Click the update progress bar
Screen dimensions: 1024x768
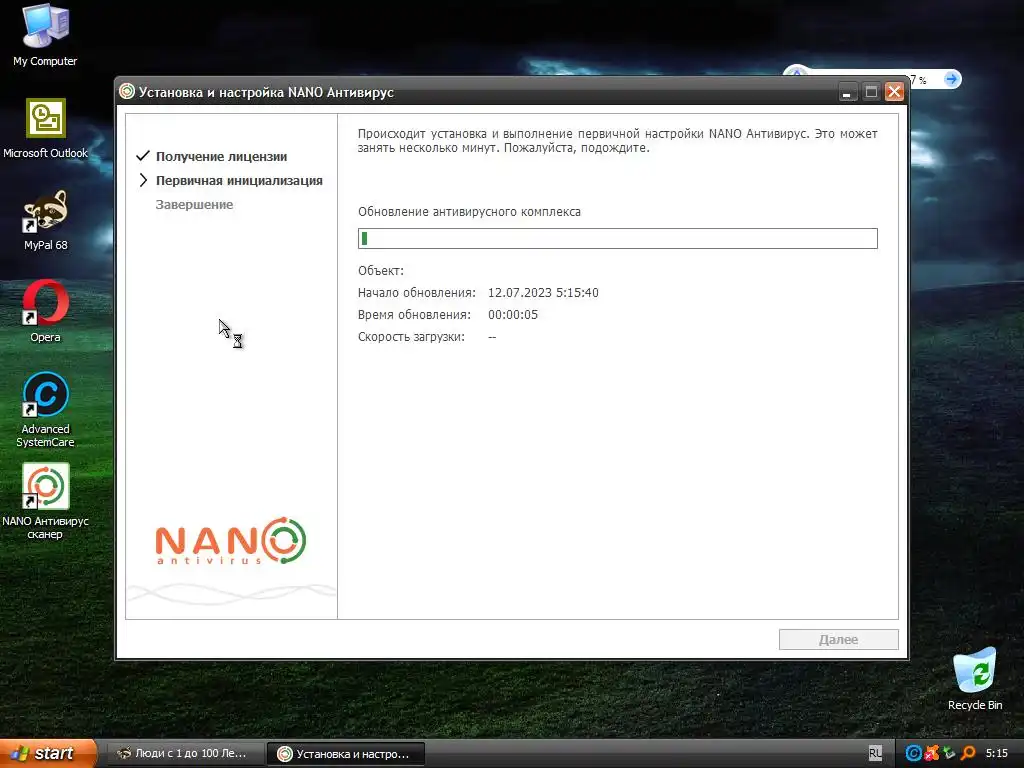pyautogui.click(x=617, y=238)
